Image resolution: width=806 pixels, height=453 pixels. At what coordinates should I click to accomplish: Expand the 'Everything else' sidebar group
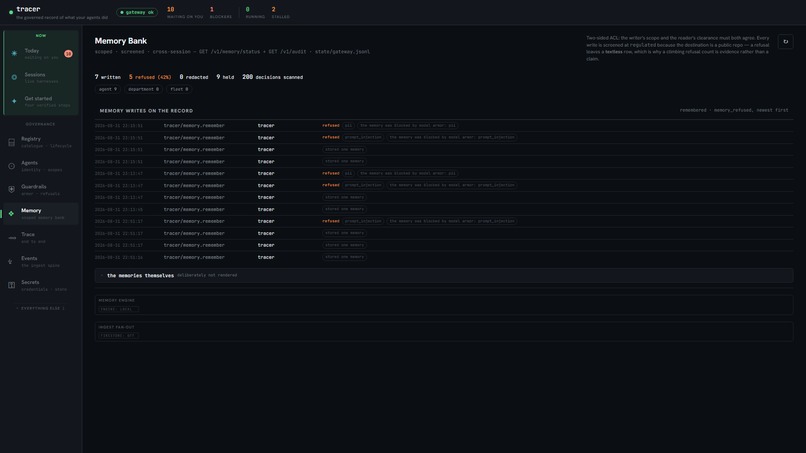point(40,309)
